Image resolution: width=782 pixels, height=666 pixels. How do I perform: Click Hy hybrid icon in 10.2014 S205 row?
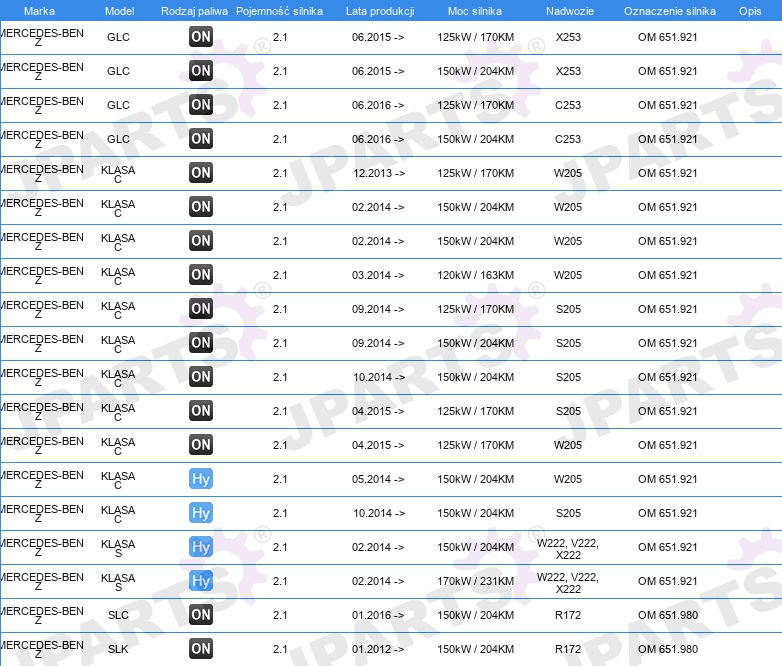201,513
